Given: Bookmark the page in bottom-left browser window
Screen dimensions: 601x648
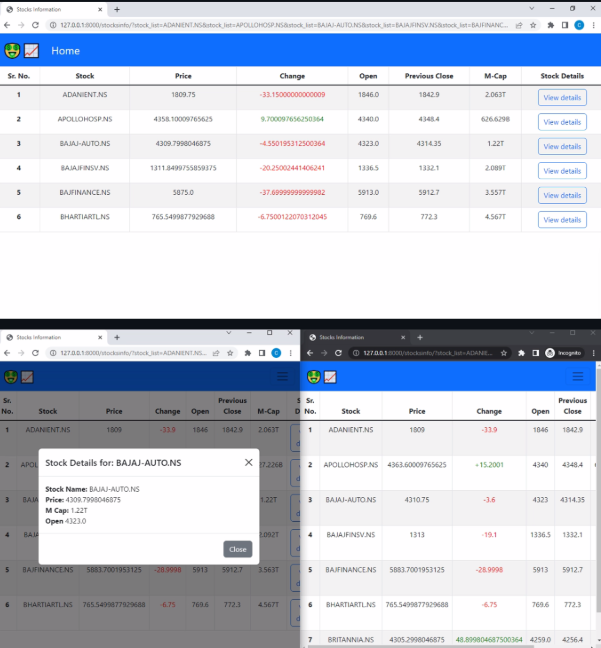Looking at the screenshot, I should [230, 353].
